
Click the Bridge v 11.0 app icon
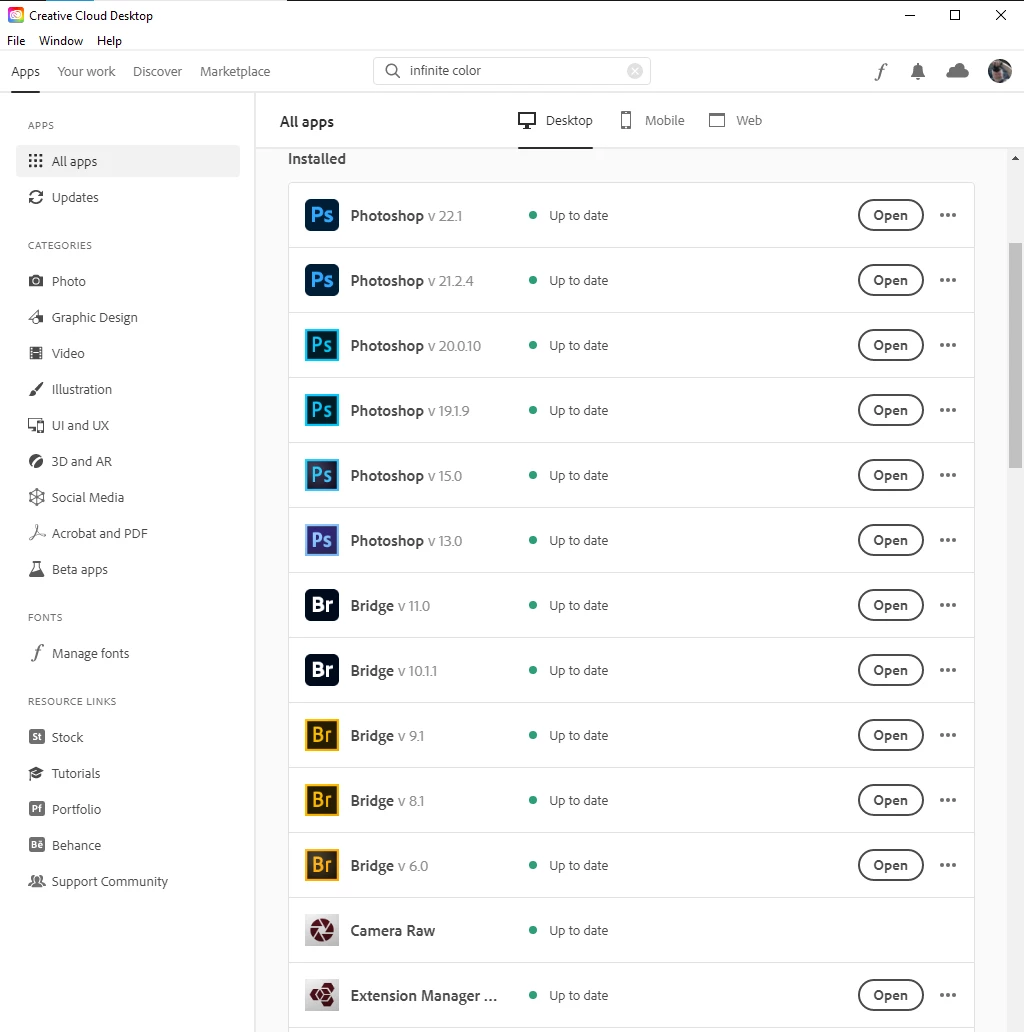point(322,606)
